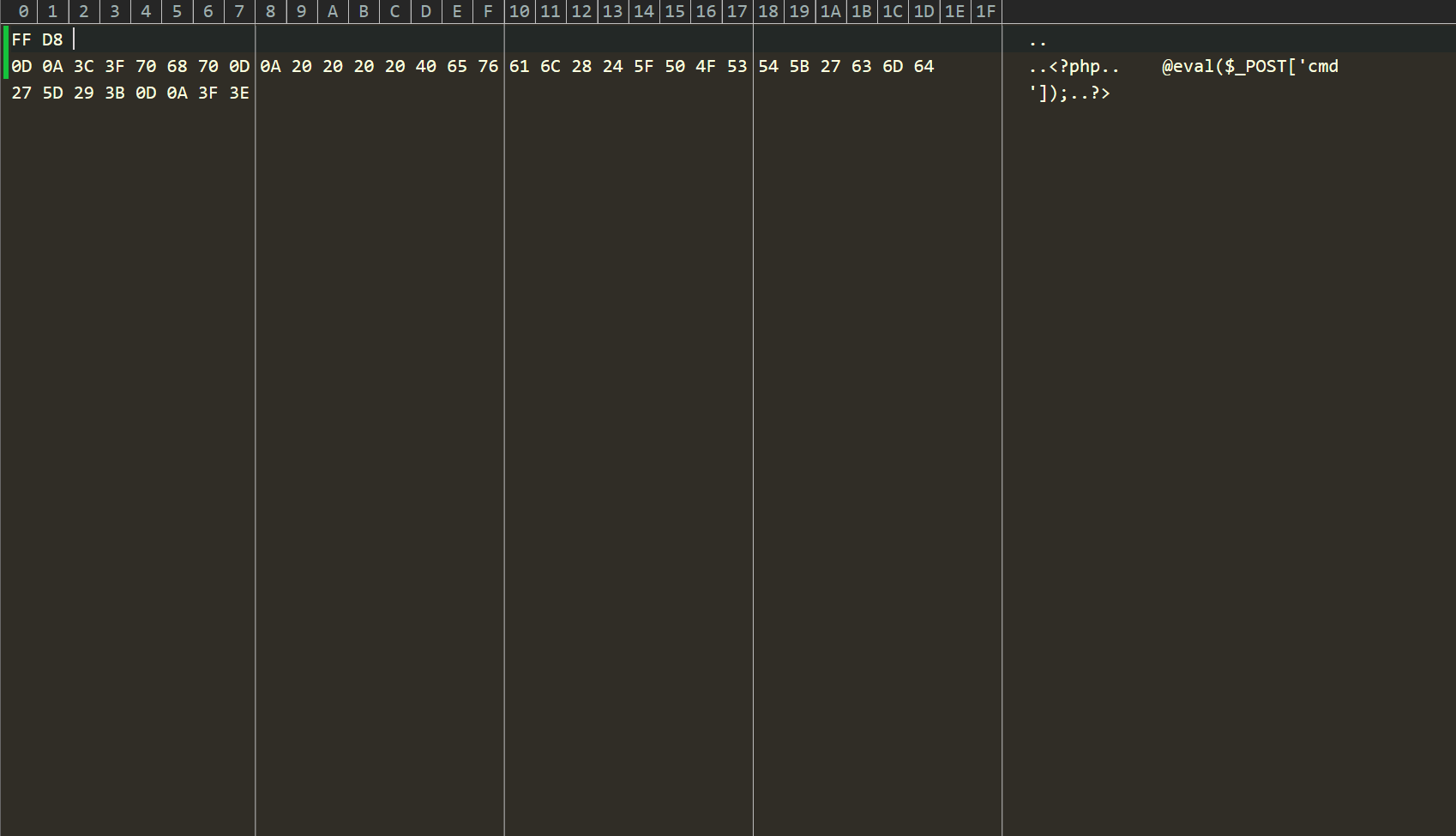Screen dimensions: 1456x836
Task: Select column header 13
Action: coord(612,11)
